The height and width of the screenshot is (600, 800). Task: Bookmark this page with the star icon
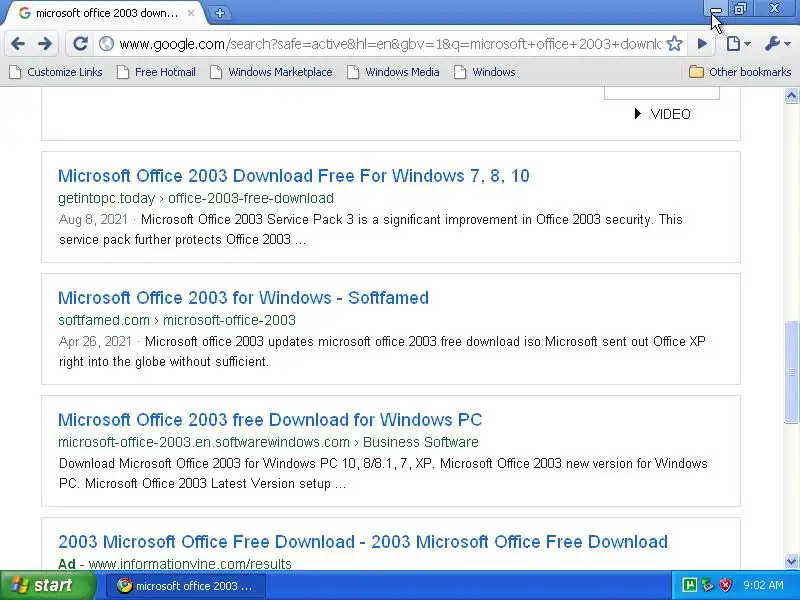point(674,44)
